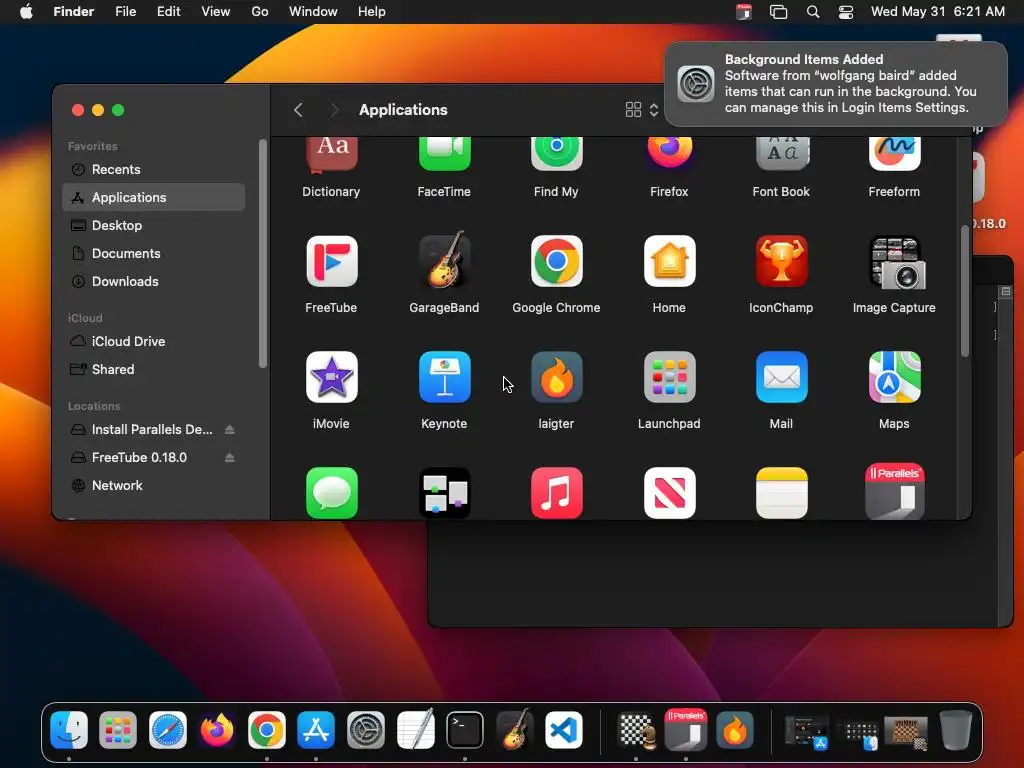Viewport: 1024px width, 768px height.
Task: Go back with the Finder back chevron
Action: coord(298,110)
